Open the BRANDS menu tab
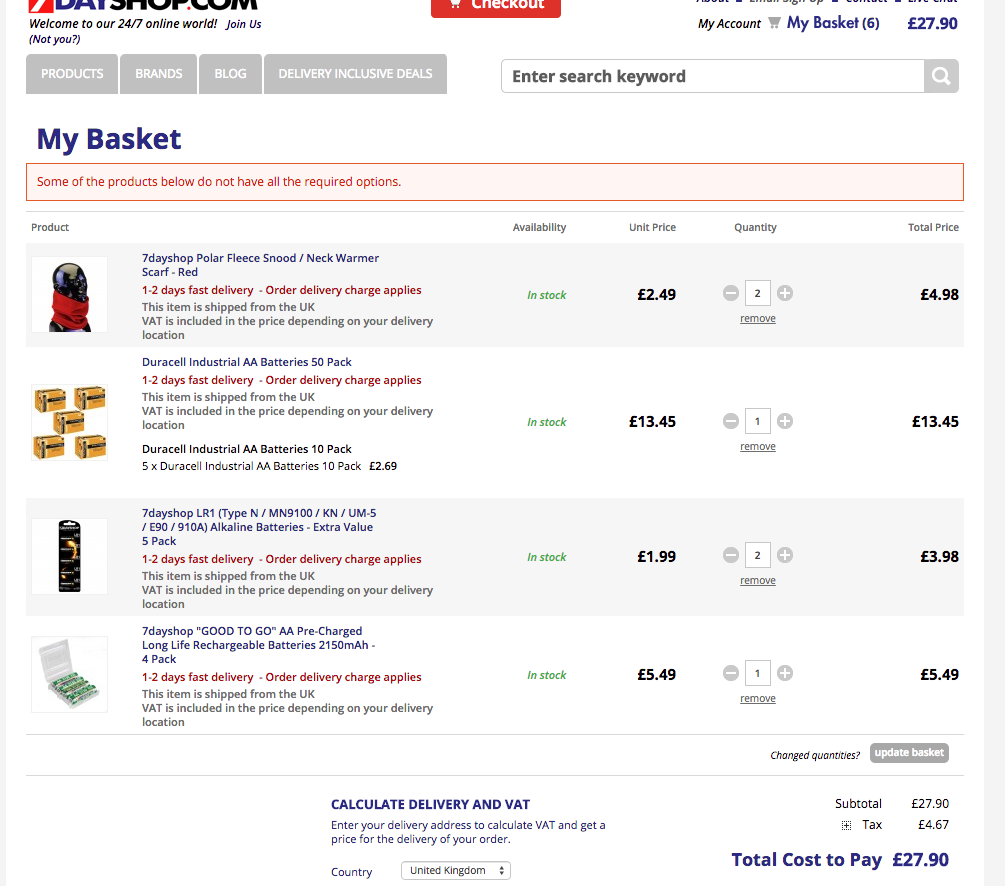 [x=158, y=74]
